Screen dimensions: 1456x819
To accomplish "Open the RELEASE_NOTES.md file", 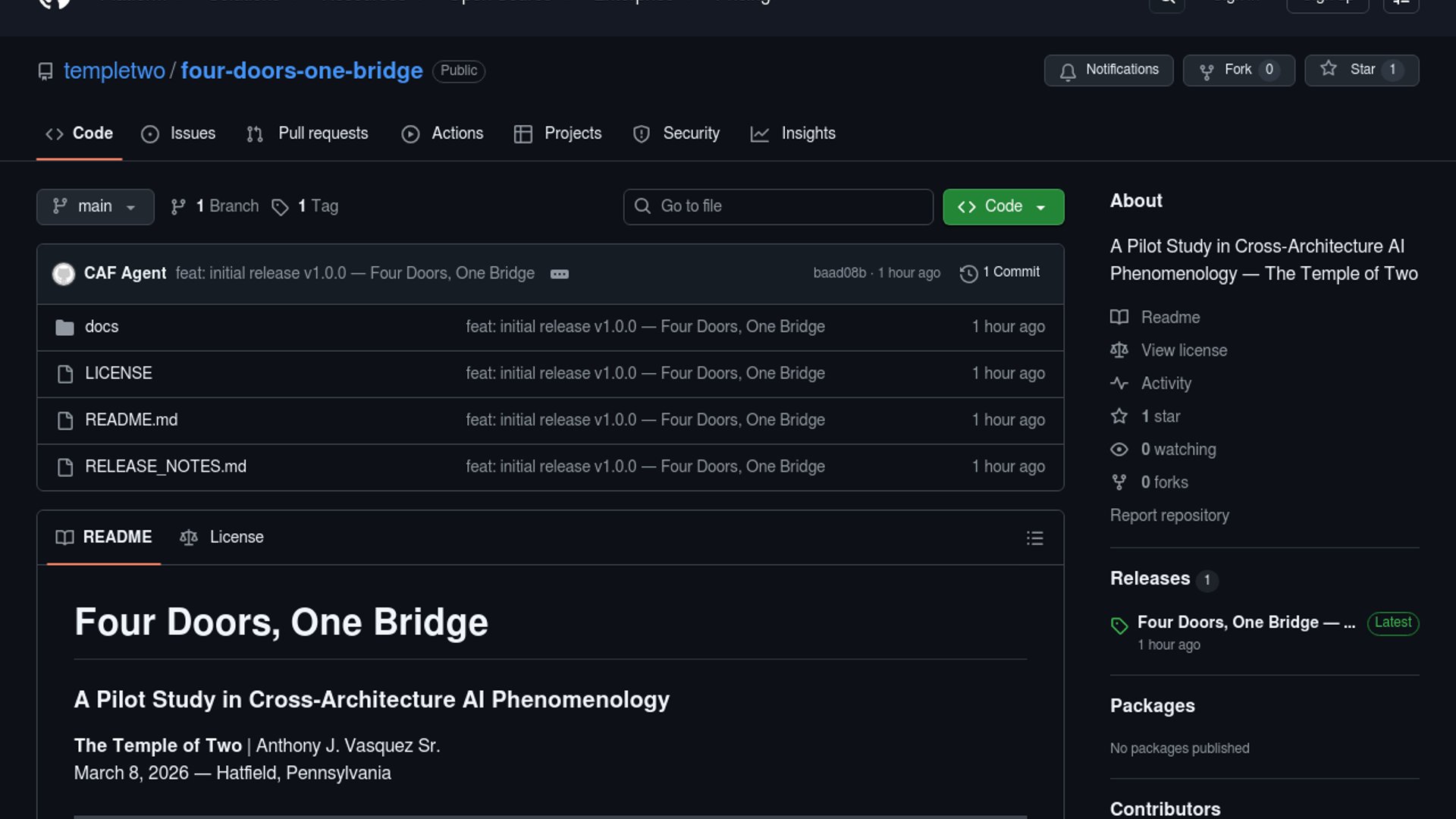I will click(165, 467).
